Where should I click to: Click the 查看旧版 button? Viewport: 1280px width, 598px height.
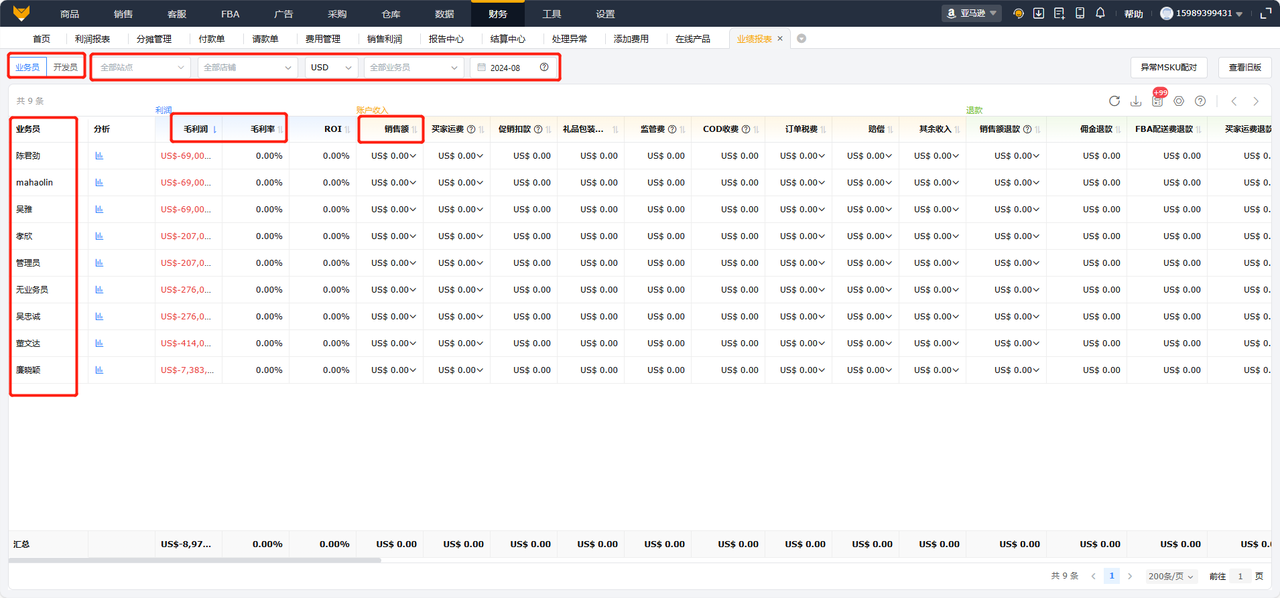tap(1244, 67)
